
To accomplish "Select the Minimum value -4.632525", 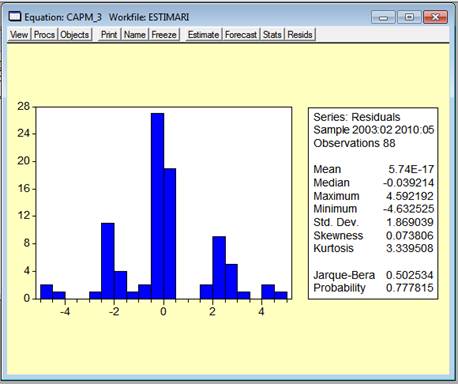I will click(409, 209).
